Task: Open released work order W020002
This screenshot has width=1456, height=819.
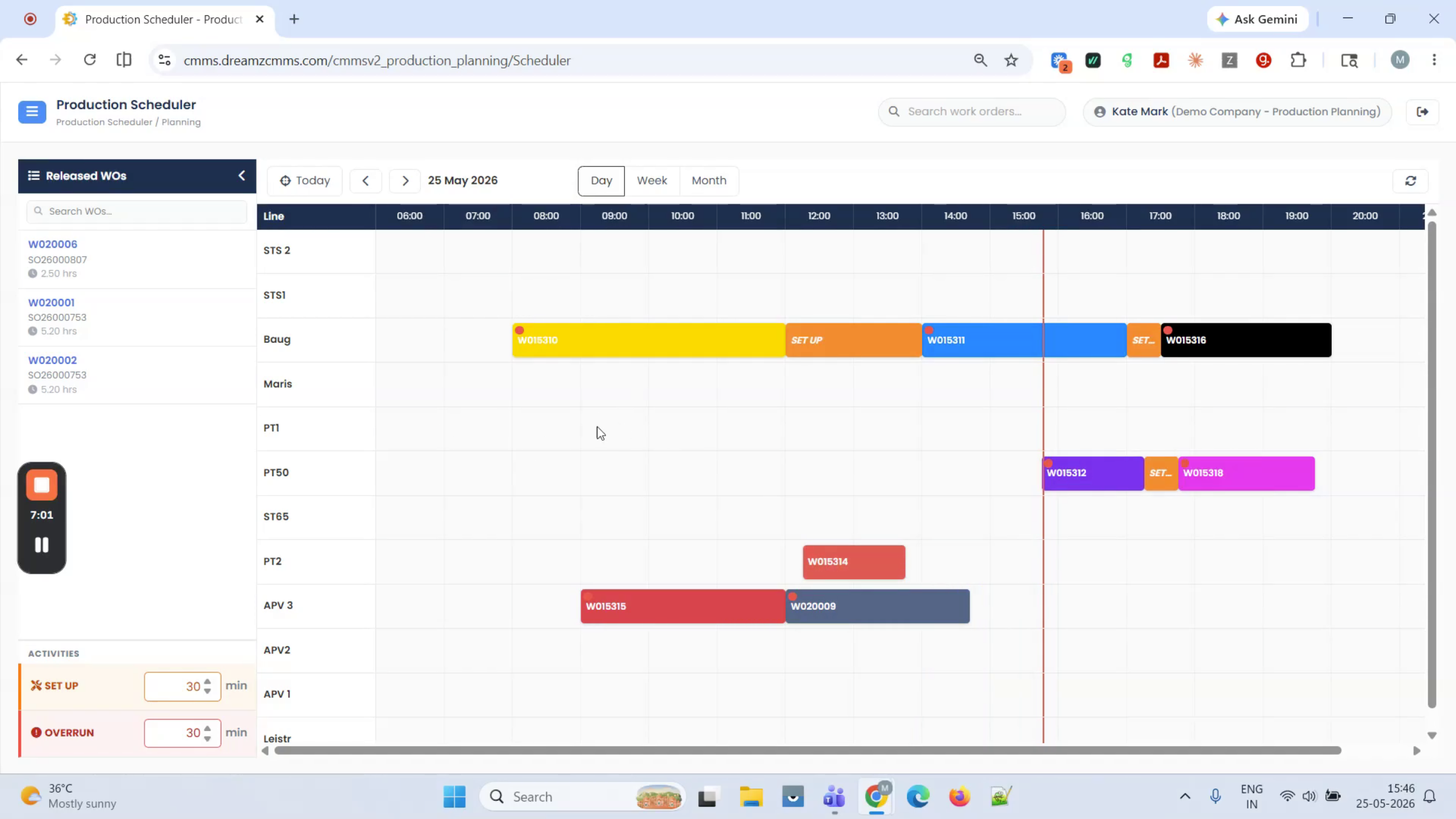Action: click(52, 360)
